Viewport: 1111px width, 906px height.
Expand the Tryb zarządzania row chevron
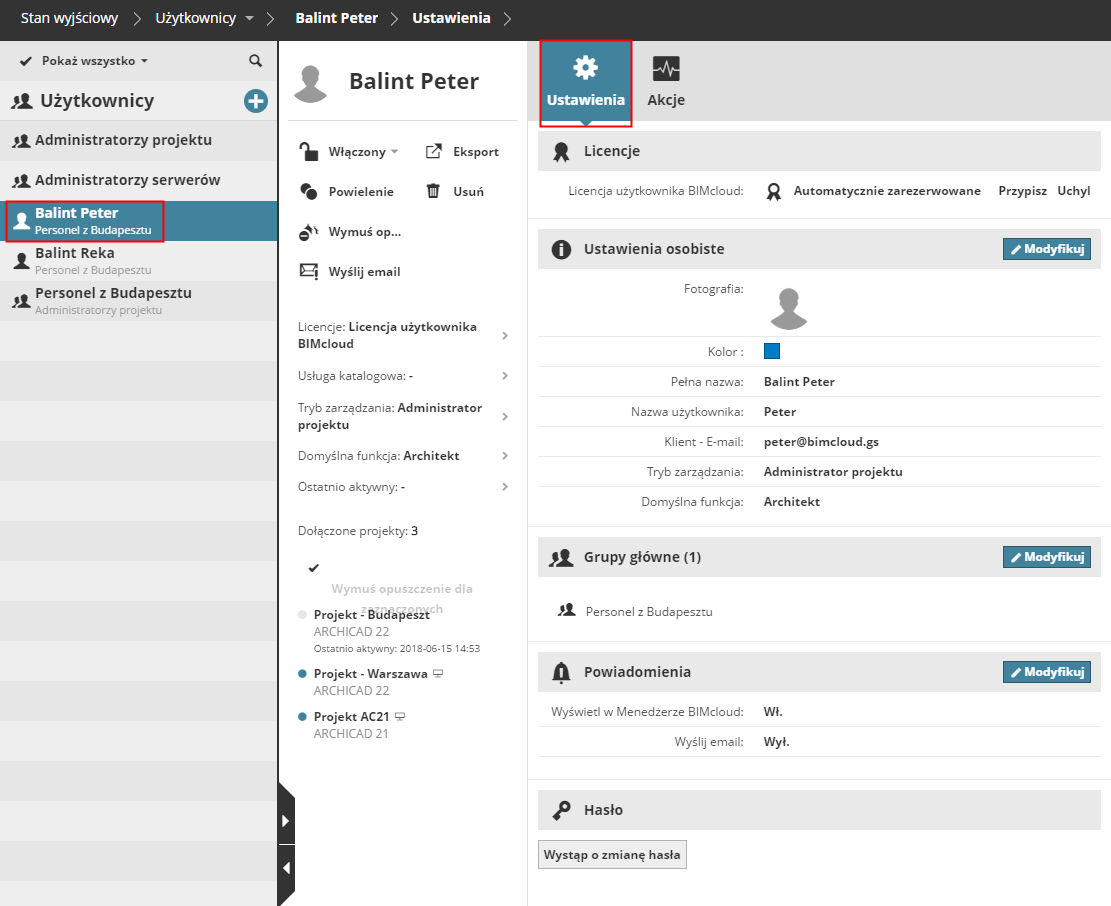pos(505,417)
